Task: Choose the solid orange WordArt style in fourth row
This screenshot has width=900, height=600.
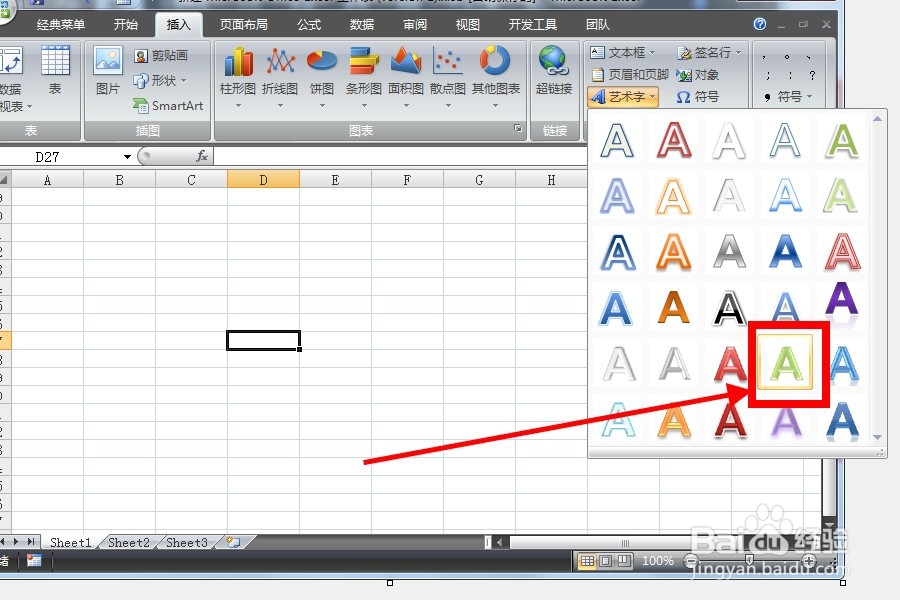Action: (673, 307)
